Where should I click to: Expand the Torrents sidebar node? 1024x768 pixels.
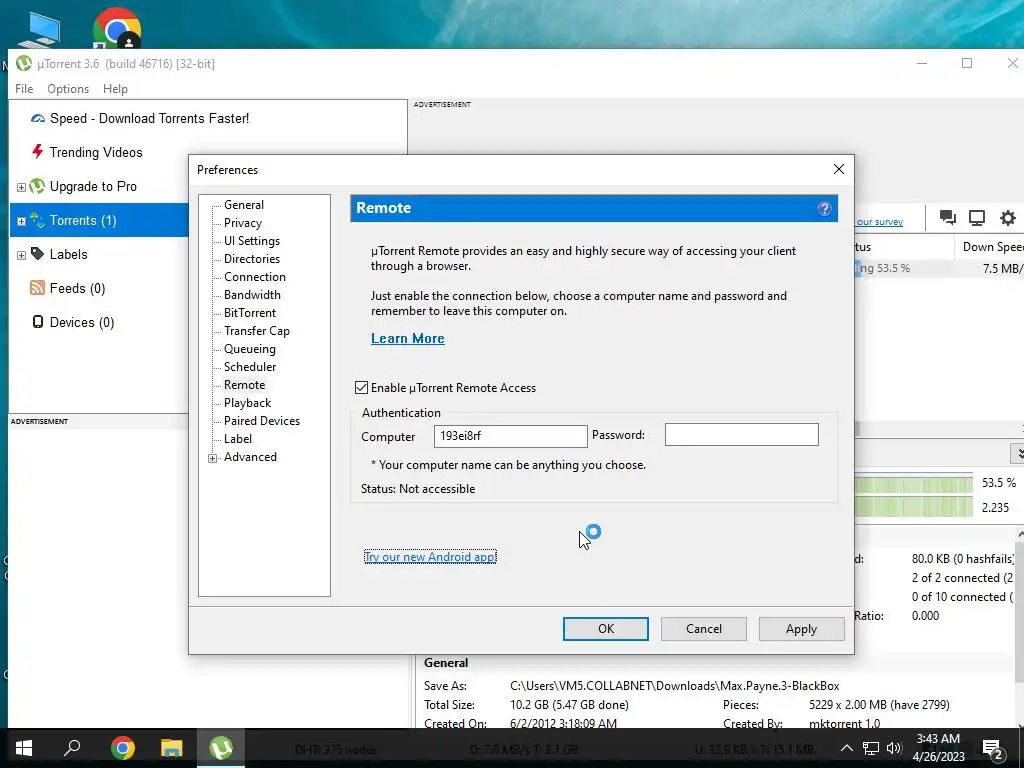coord(21,221)
